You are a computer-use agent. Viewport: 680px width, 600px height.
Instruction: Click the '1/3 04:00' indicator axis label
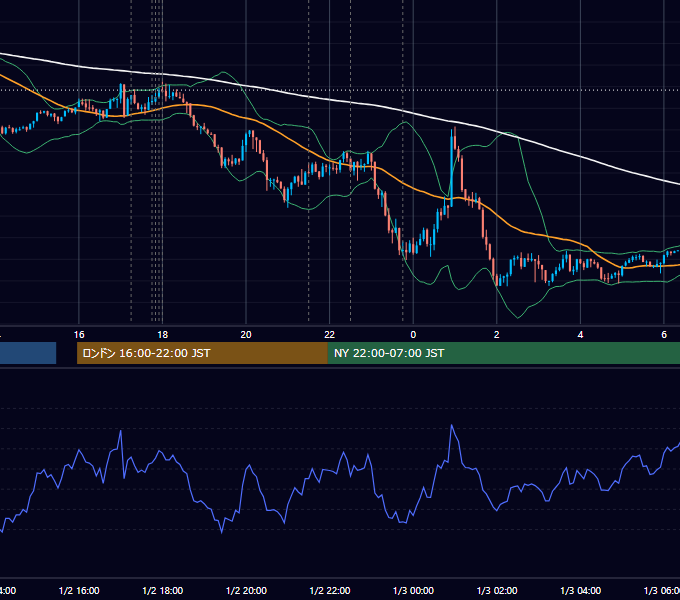click(581, 590)
